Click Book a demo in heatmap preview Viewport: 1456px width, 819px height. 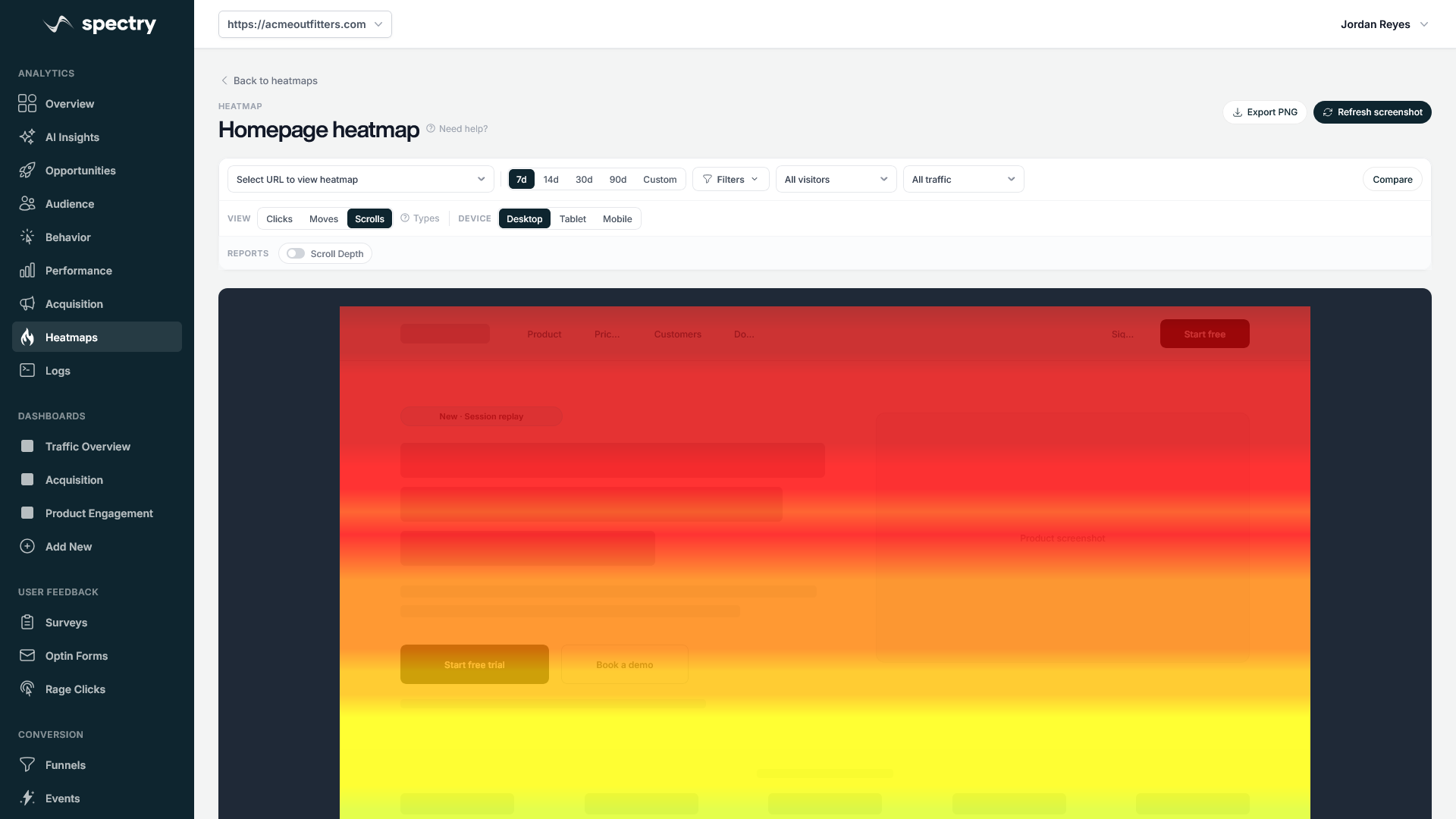click(x=625, y=664)
